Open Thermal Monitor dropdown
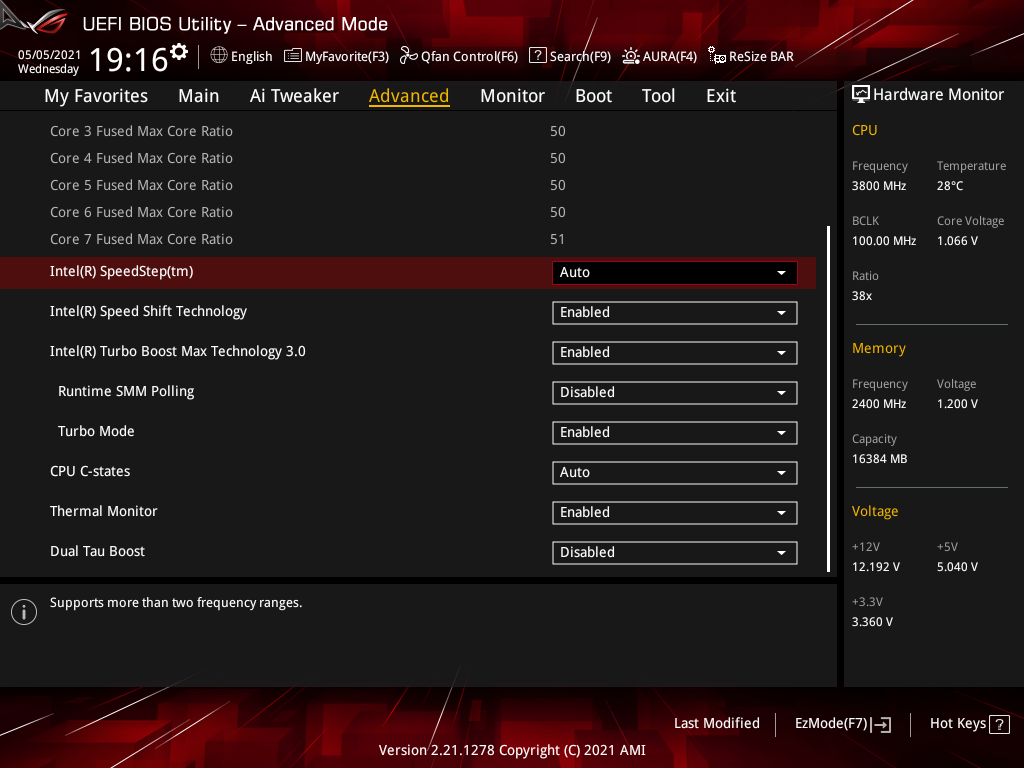Image resolution: width=1024 pixels, height=768 pixels. pyautogui.click(x=675, y=513)
